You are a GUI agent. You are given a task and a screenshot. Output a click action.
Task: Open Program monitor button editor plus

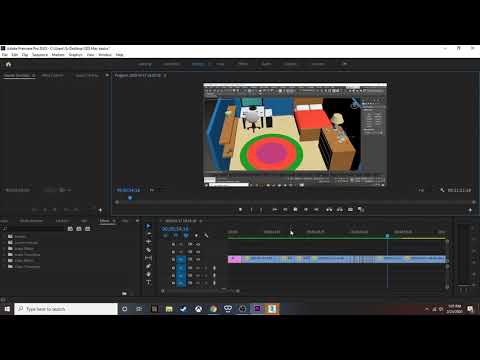470,210
